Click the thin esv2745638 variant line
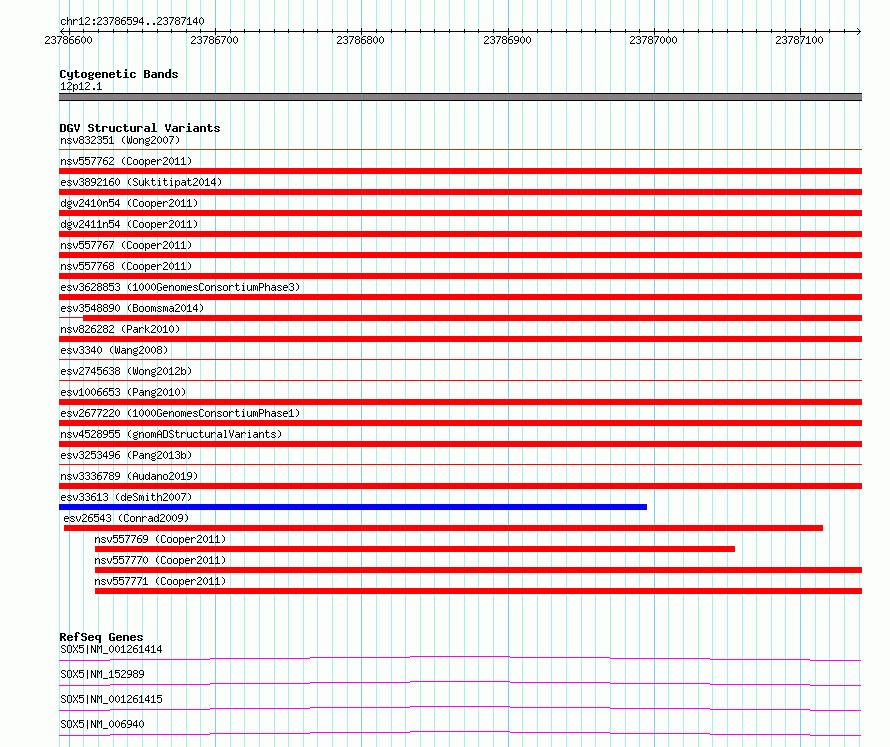890x747 pixels. [460, 380]
